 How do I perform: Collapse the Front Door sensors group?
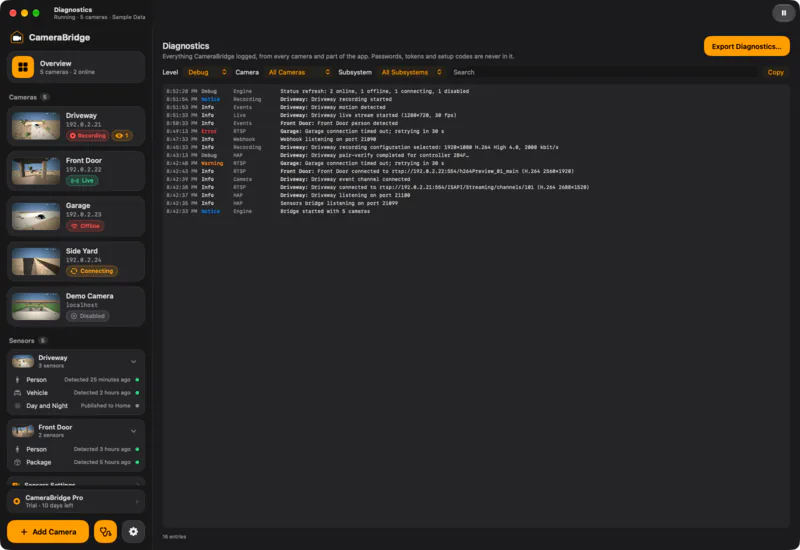pos(134,431)
